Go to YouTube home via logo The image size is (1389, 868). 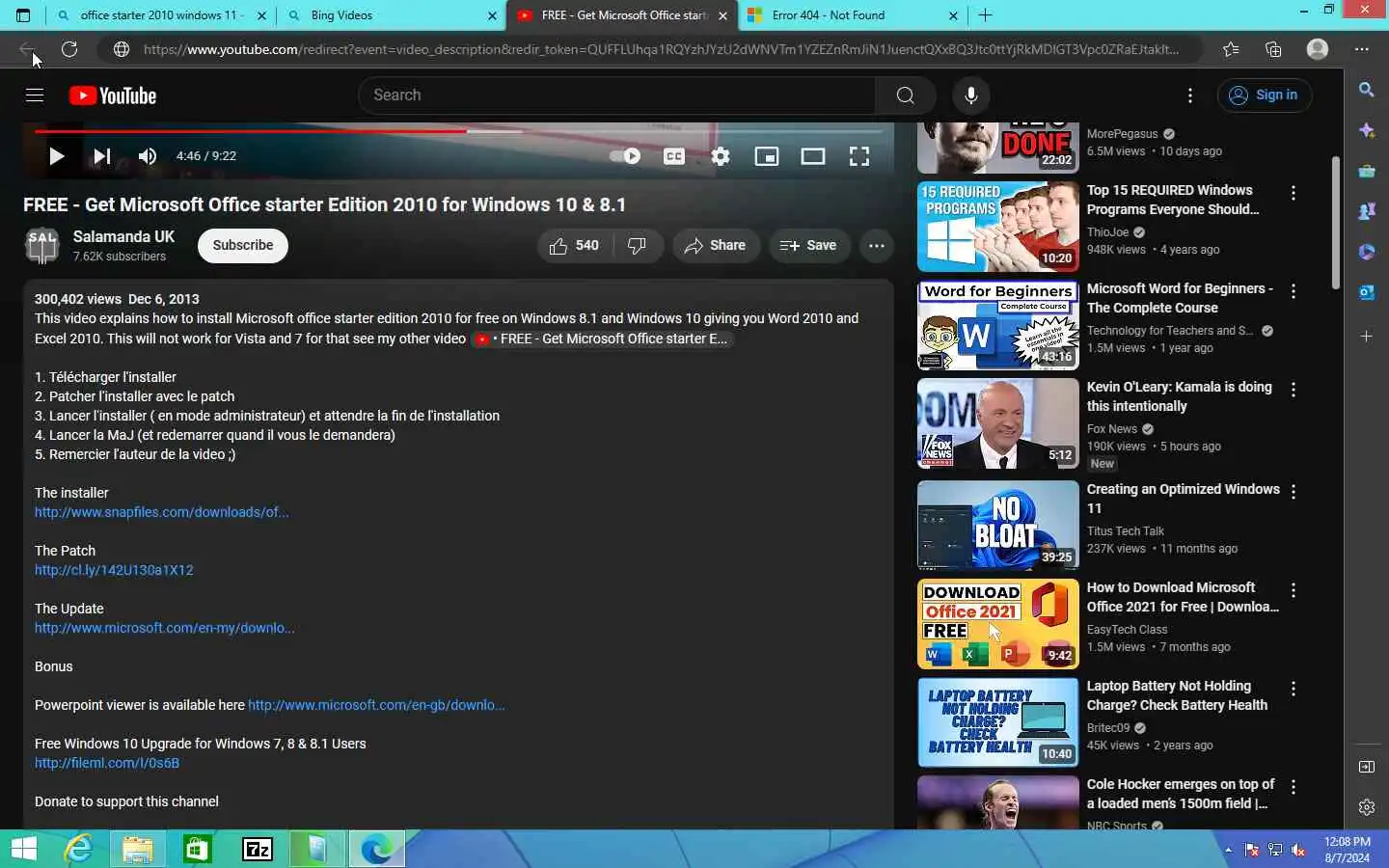113,95
